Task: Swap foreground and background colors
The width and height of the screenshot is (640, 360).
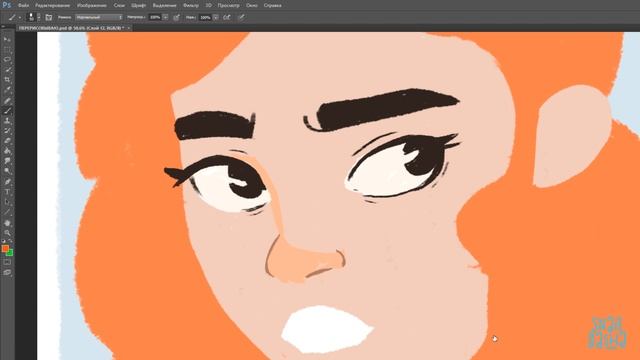Action: coord(11,241)
